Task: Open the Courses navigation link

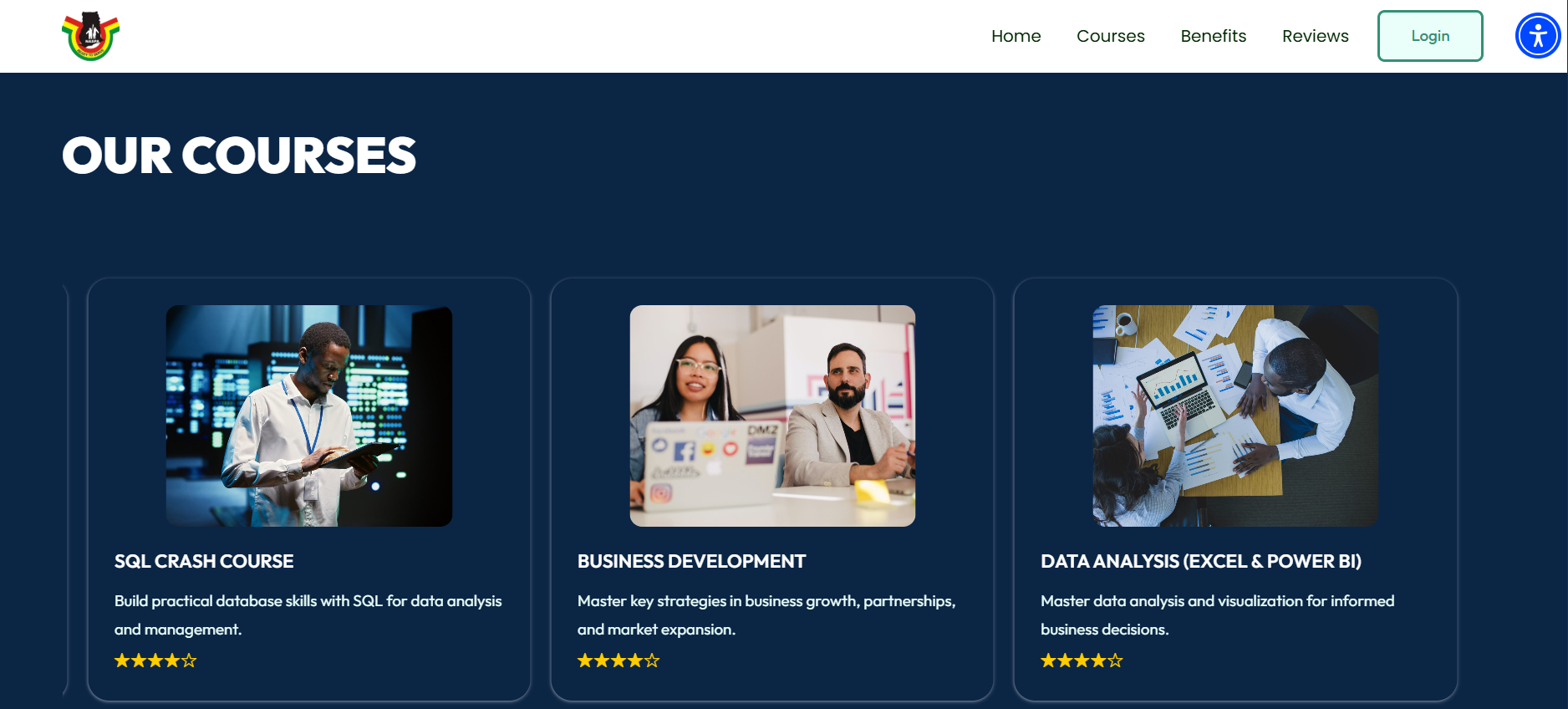Action: [x=1110, y=36]
